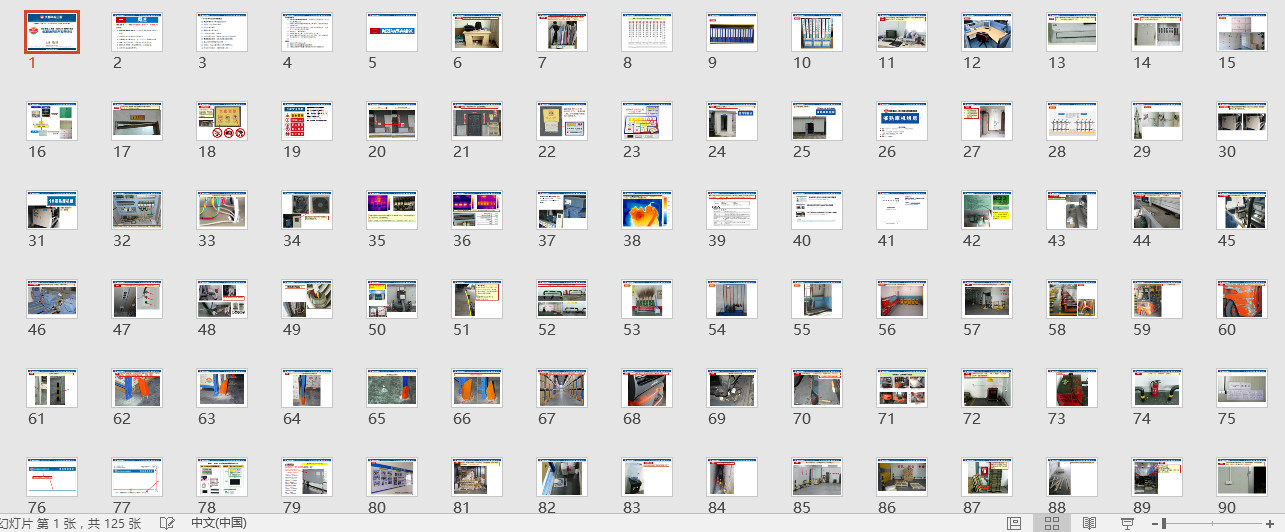Select slide 46 thumbnail

pyautogui.click(x=52, y=299)
